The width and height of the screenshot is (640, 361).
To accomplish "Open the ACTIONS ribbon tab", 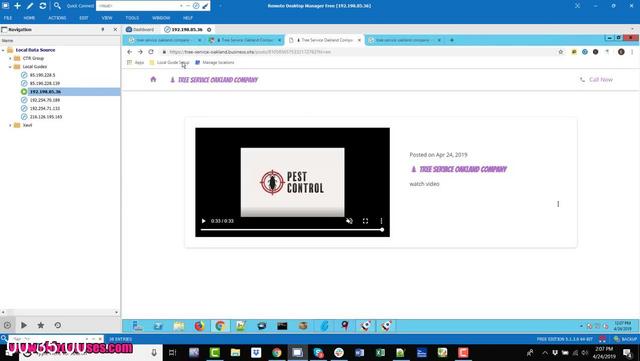I will point(57,18).
